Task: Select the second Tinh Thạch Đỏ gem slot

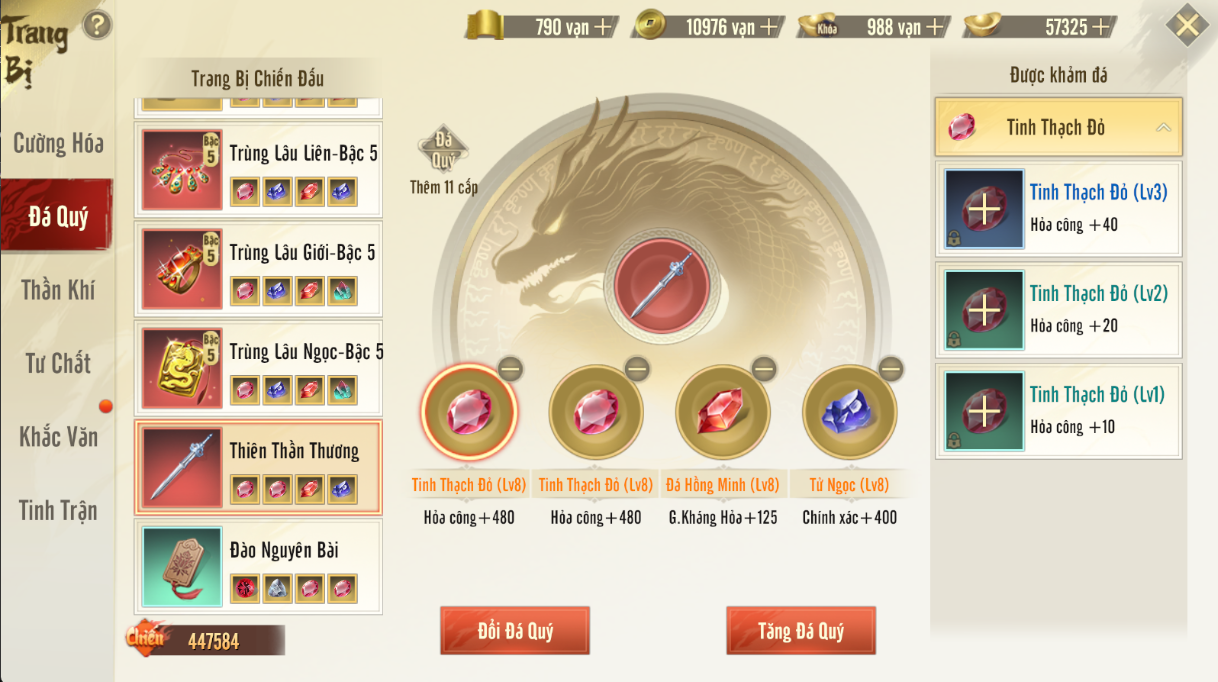Action: [x=596, y=412]
